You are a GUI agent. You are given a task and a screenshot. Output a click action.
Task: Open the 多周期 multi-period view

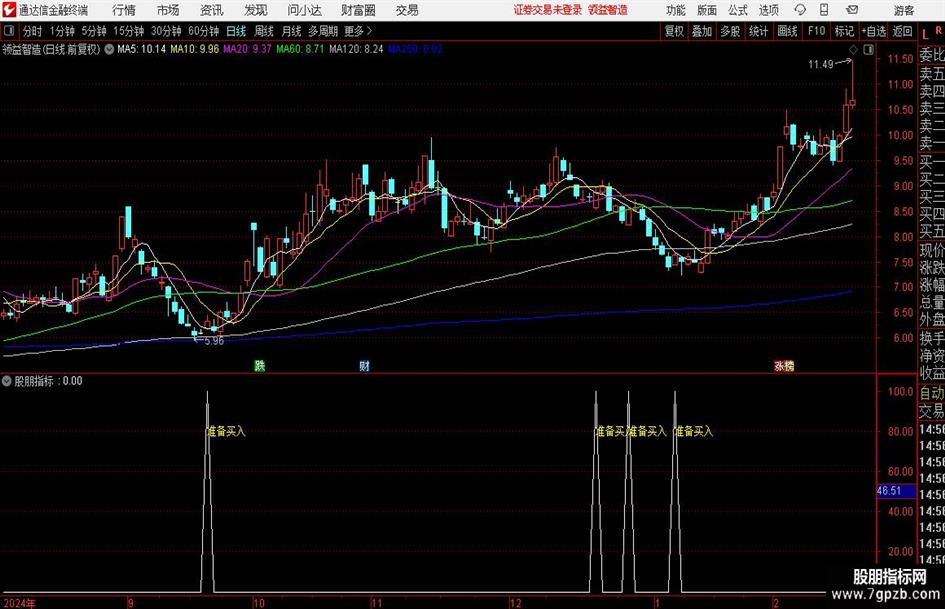(x=323, y=31)
